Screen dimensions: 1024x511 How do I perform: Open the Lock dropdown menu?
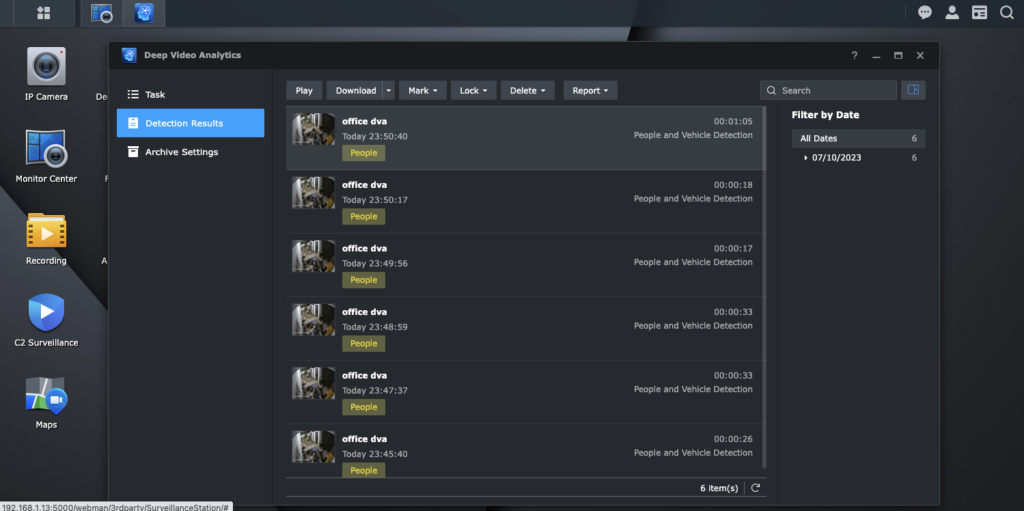click(473, 91)
